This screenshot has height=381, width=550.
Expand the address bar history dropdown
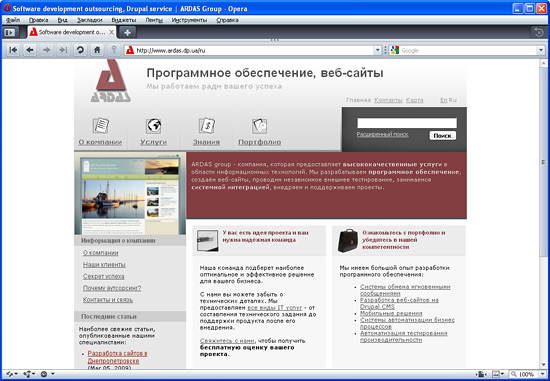(x=377, y=50)
